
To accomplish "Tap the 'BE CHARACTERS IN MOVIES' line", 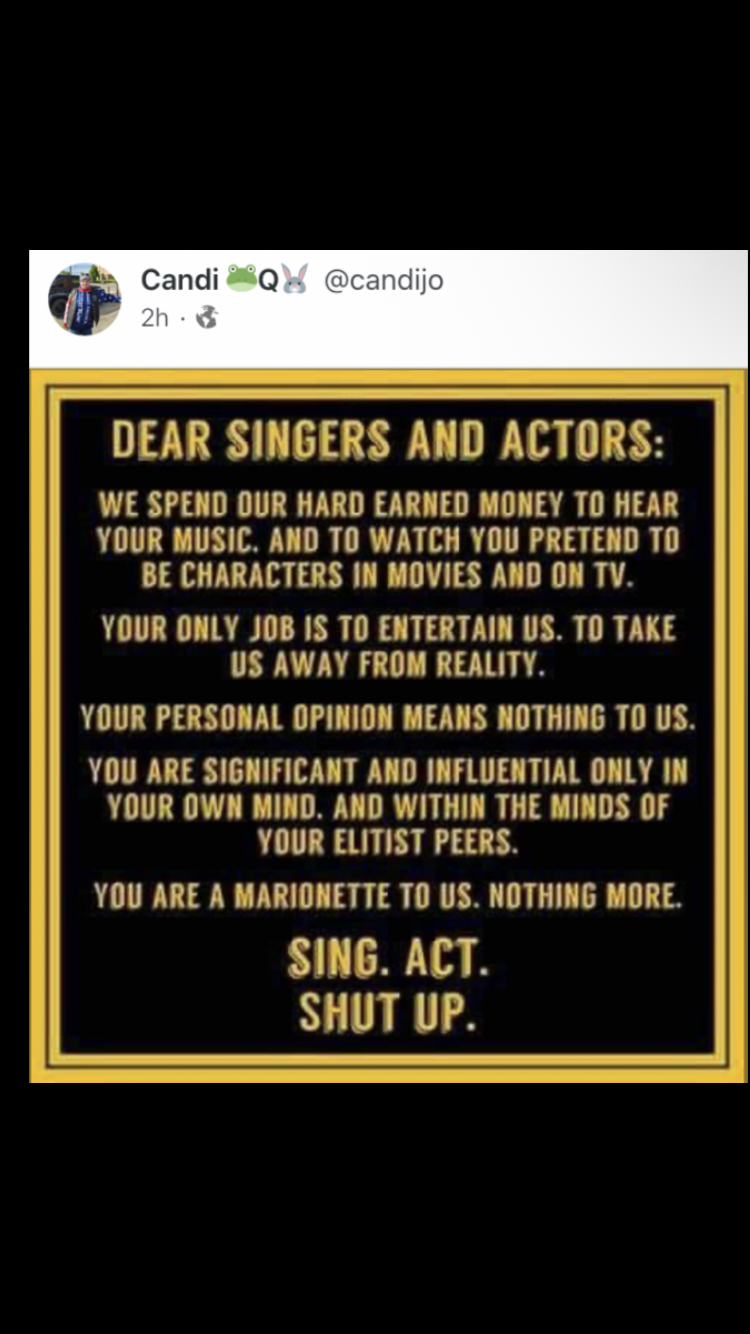I will [387, 577].
